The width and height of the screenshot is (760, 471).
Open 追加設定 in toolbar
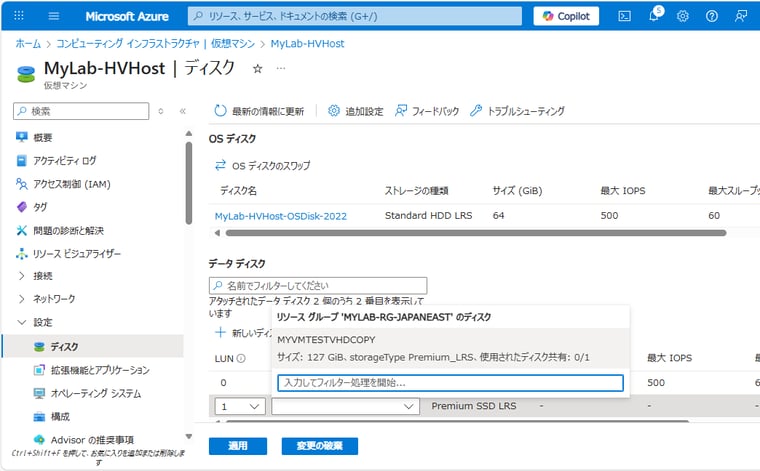pos(355,111)
